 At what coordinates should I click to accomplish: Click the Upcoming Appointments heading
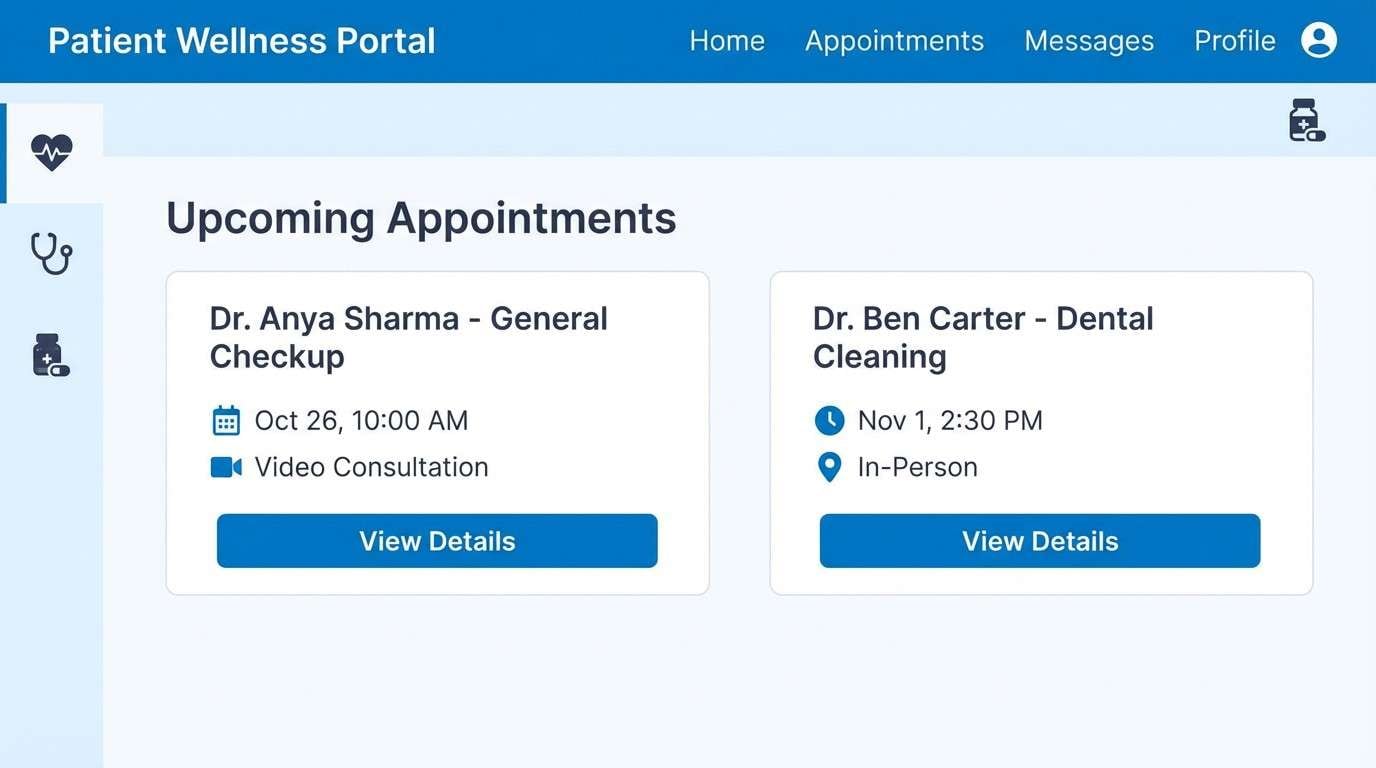[421, 218]
